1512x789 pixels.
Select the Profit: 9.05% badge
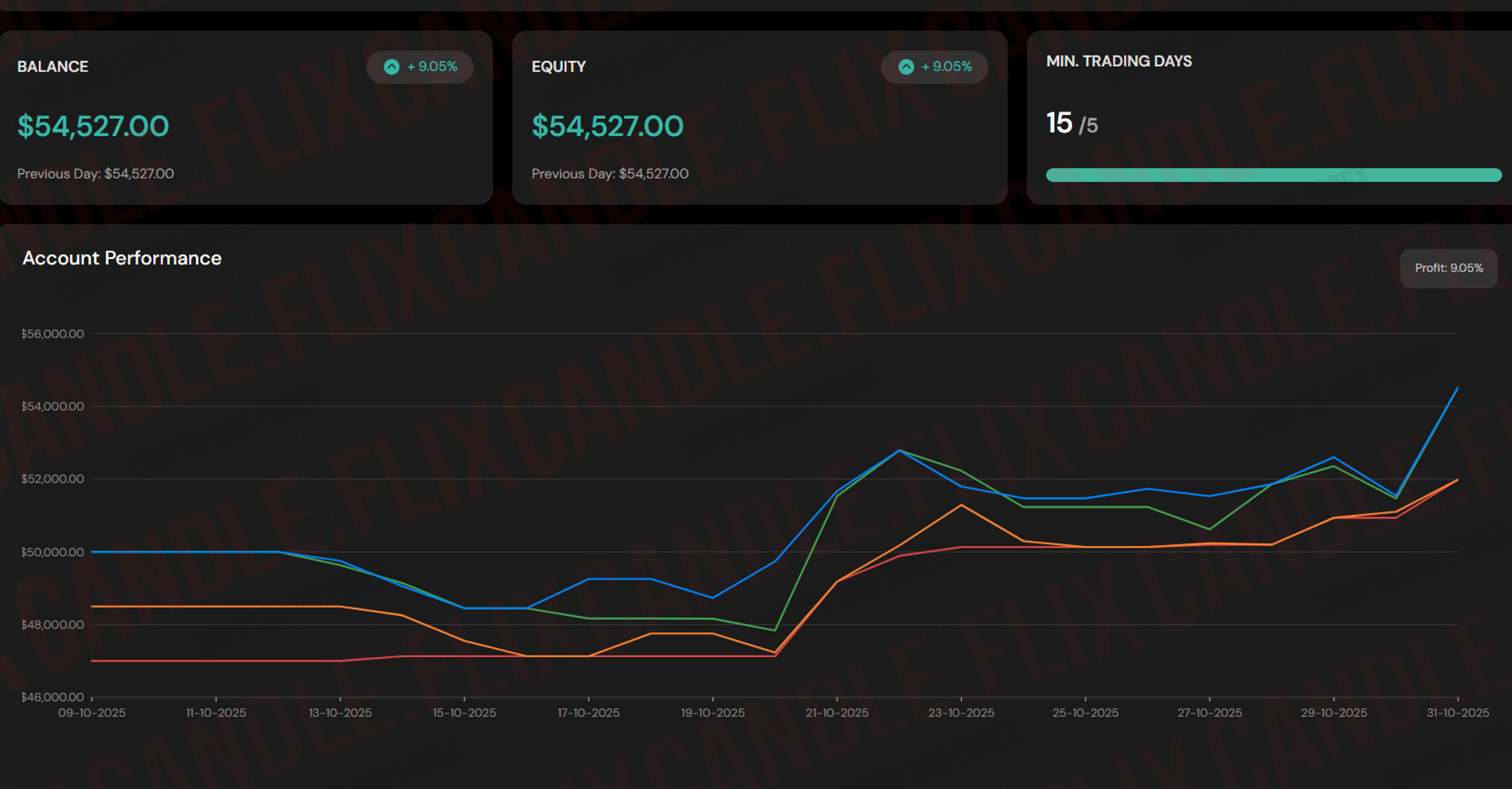(1448, 268)
